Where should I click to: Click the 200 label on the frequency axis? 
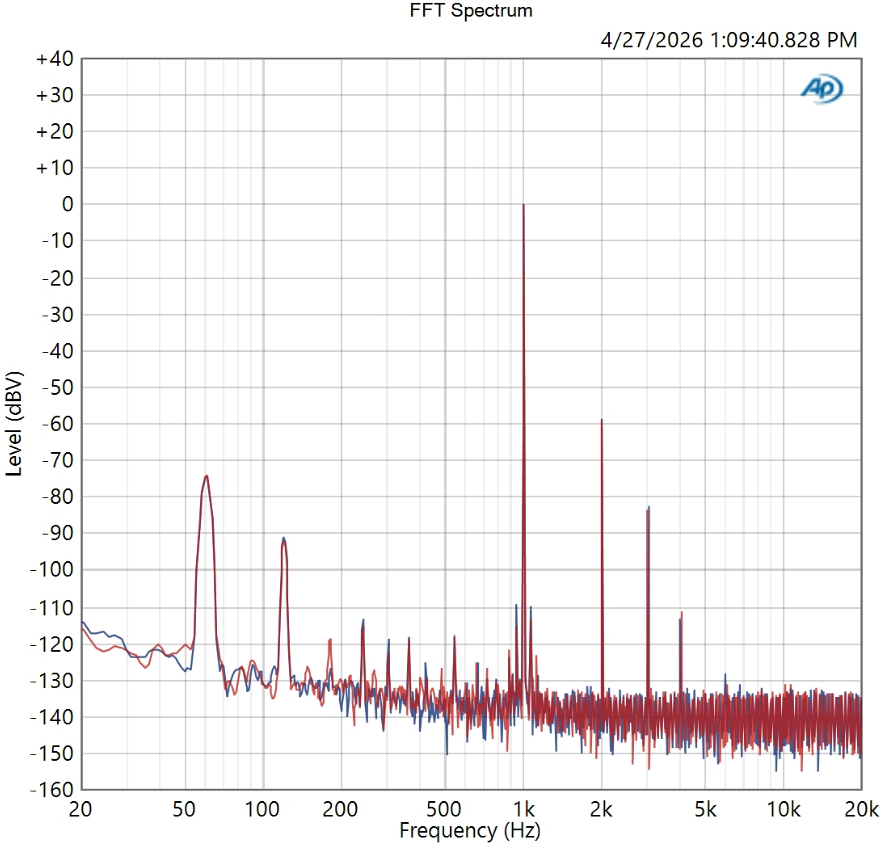(x=340, y=809)
